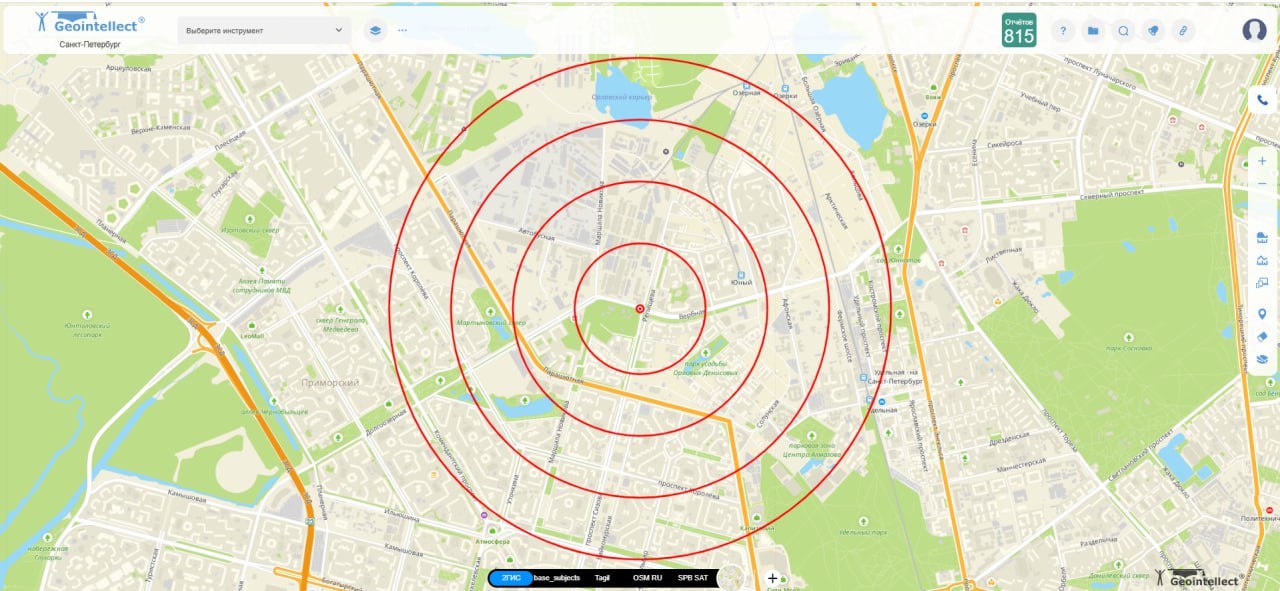
Task: Click the Geointellect logo at top left
Action: point(88,22)
